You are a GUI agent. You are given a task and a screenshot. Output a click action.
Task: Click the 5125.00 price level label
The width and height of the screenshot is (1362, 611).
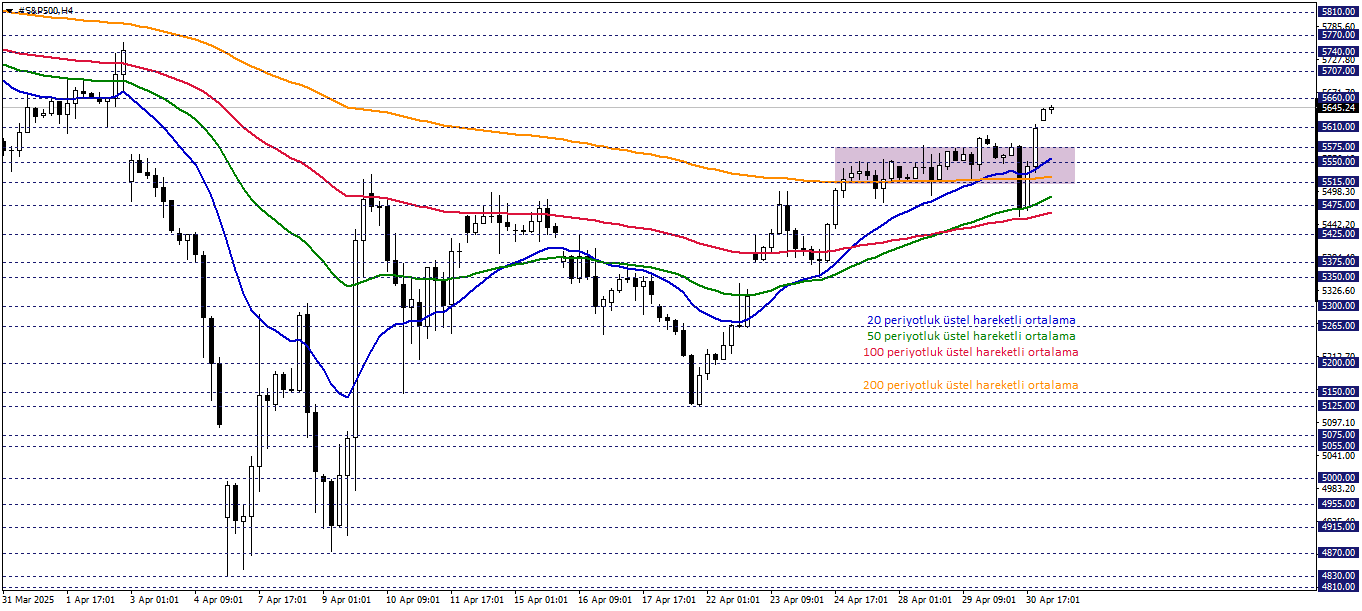click(1338, 406)
